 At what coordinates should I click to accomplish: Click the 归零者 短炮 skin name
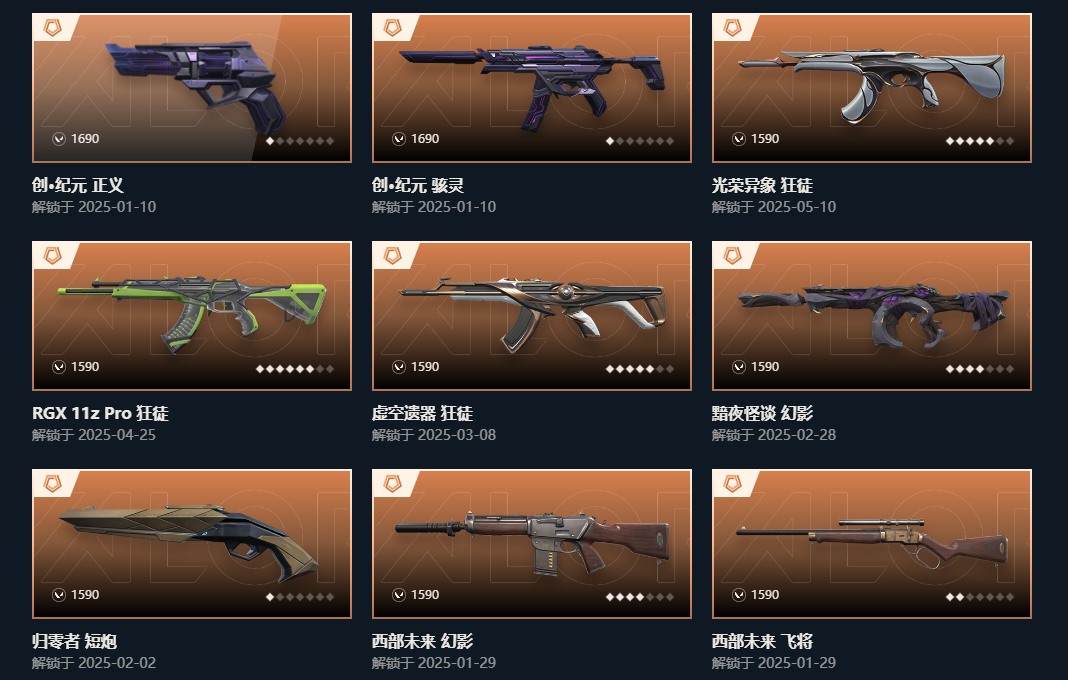pyautogui.click(x=74, y=641)
